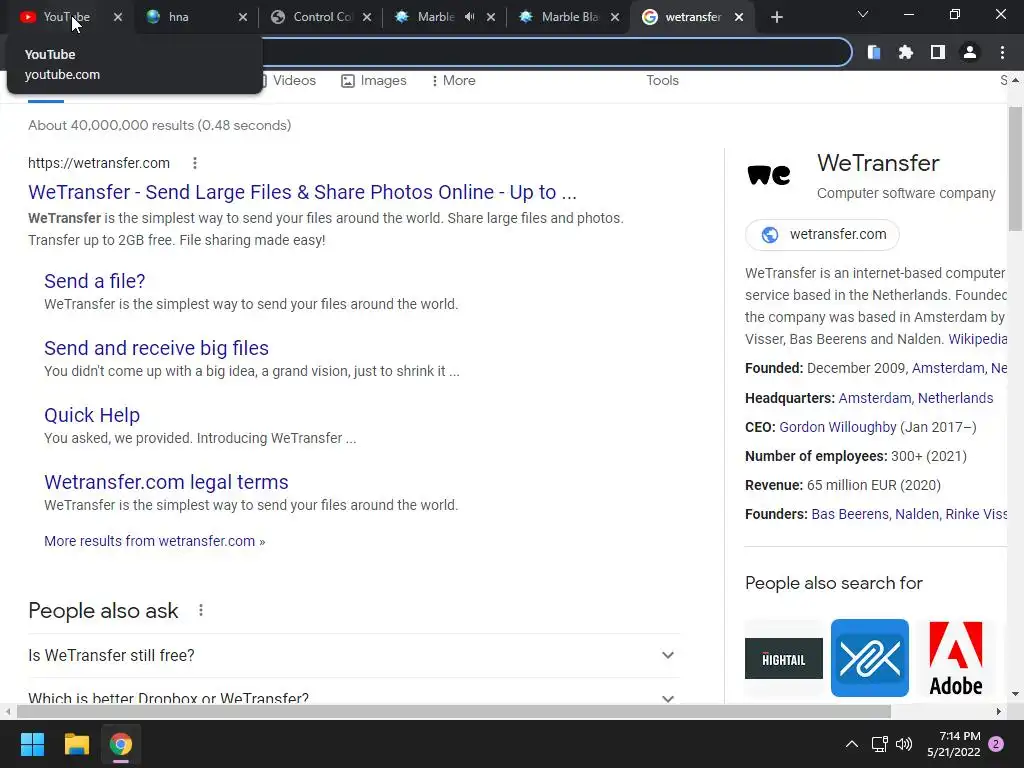Screen dimensions: 1024x768
Task: Close the hna tab
Action: (243, 17)
